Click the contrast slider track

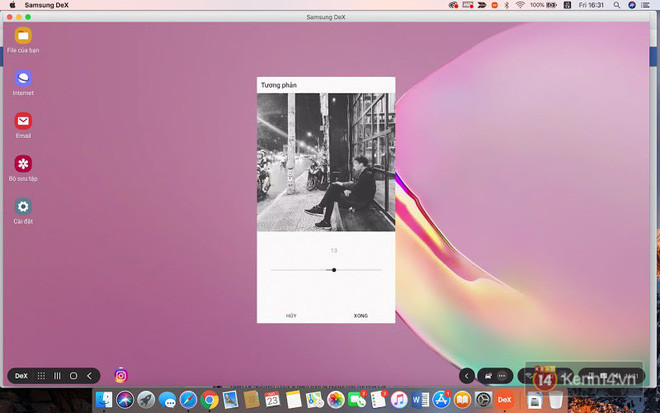point(300,270)
